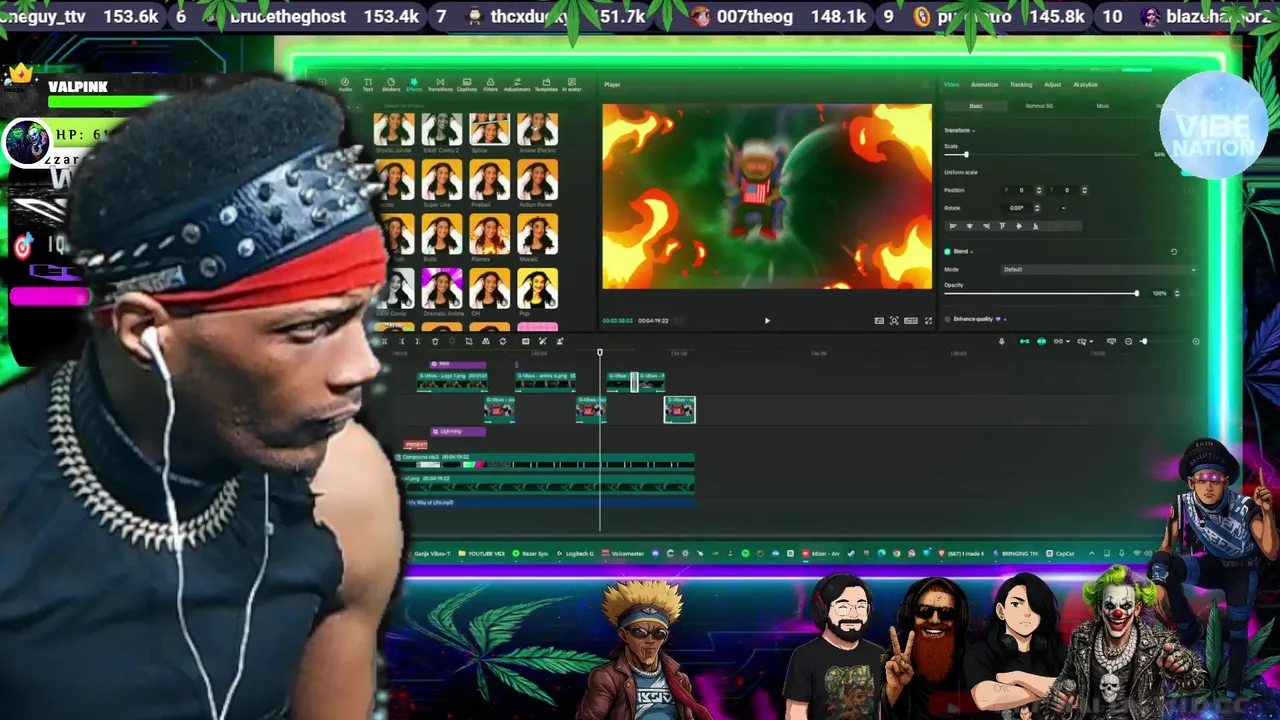Click the Blend reset arrow icon
This screenshot has height=720, width=1280.
[1174, 252]
